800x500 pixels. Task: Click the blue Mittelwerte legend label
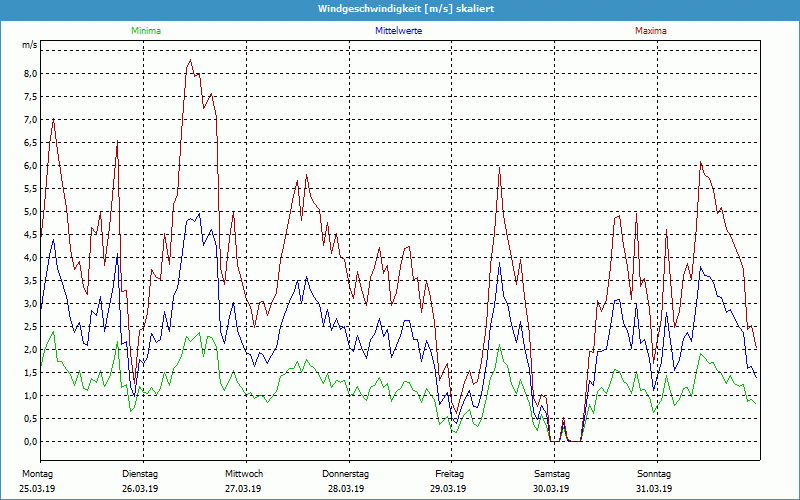[x=398, y=31]
